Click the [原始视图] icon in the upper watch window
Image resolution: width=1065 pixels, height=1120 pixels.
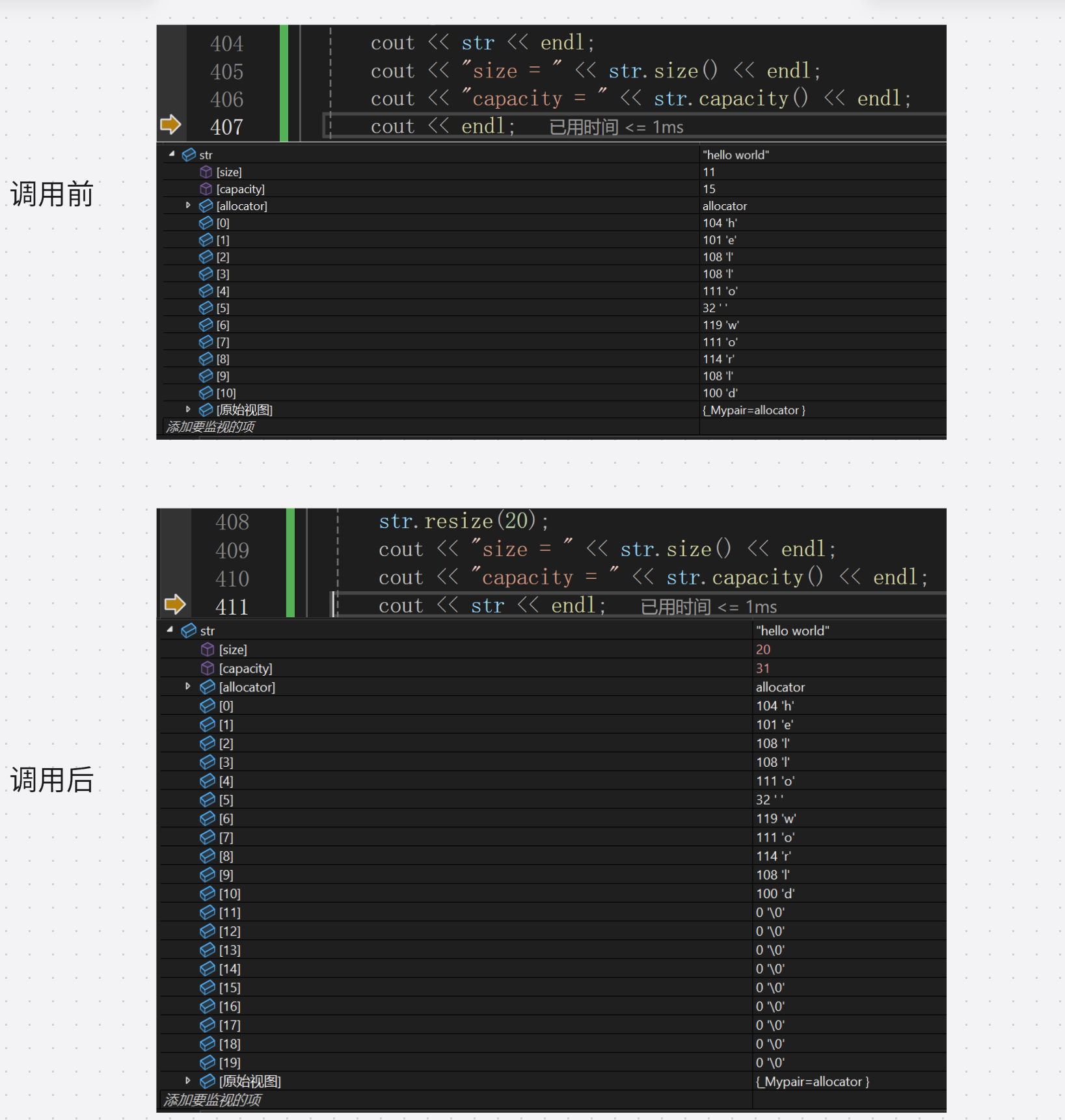pos(206,410)
